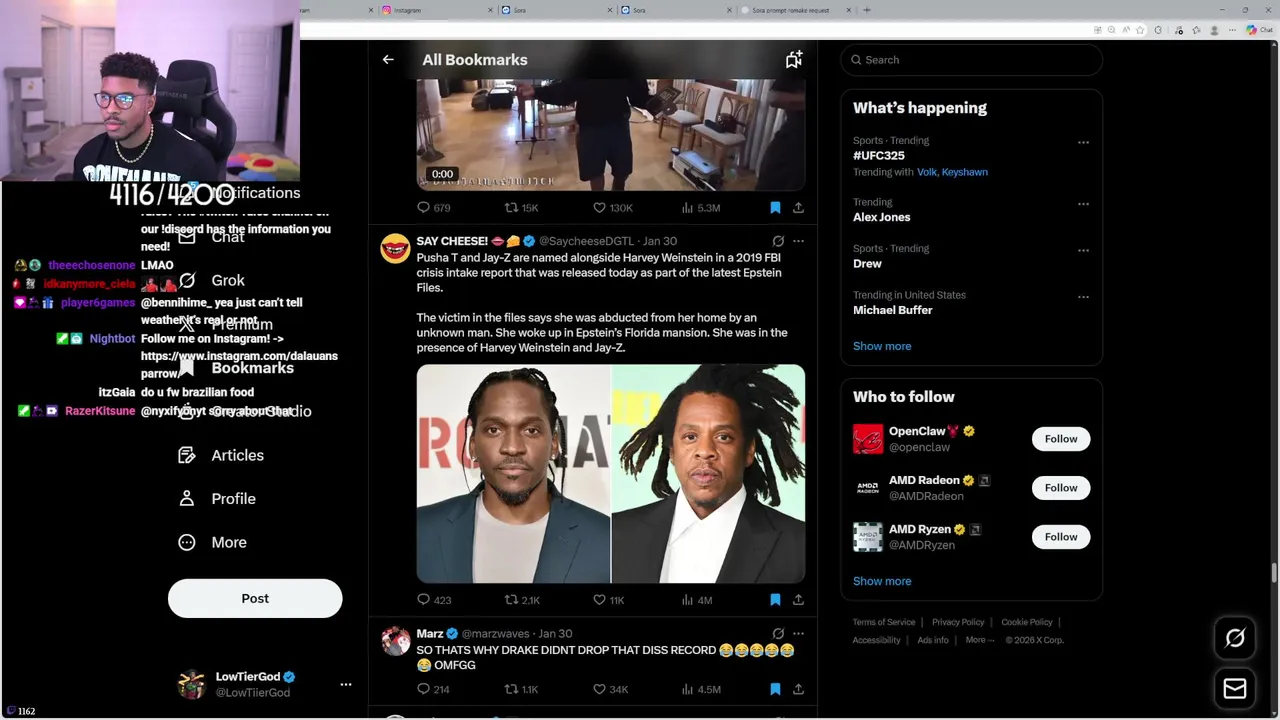Switch to Sora prompt remake request tab
Viewport: 1280px width, 720px height.
pos(795,10)
